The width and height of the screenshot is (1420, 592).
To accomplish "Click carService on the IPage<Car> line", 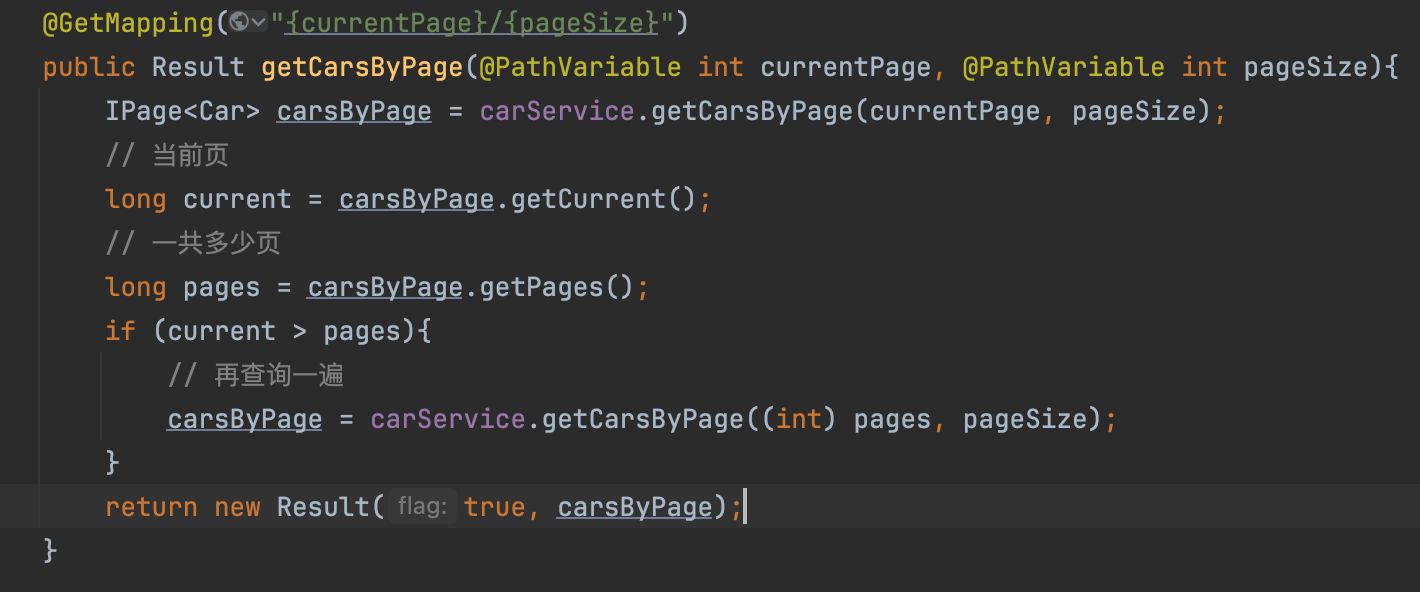I will point(557,111).
